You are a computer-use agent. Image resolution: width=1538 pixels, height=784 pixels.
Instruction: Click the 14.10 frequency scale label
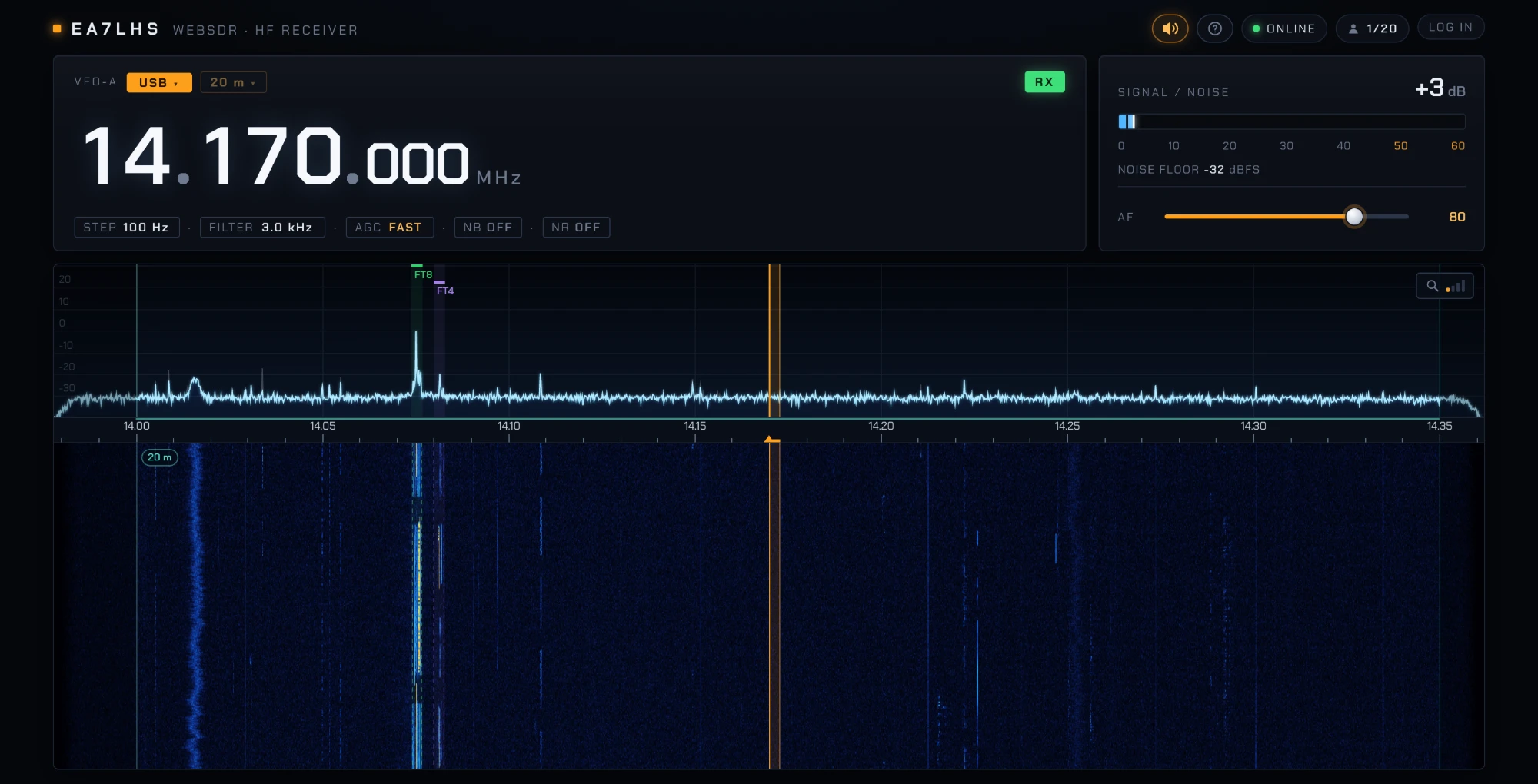click(x=509, y=426)
